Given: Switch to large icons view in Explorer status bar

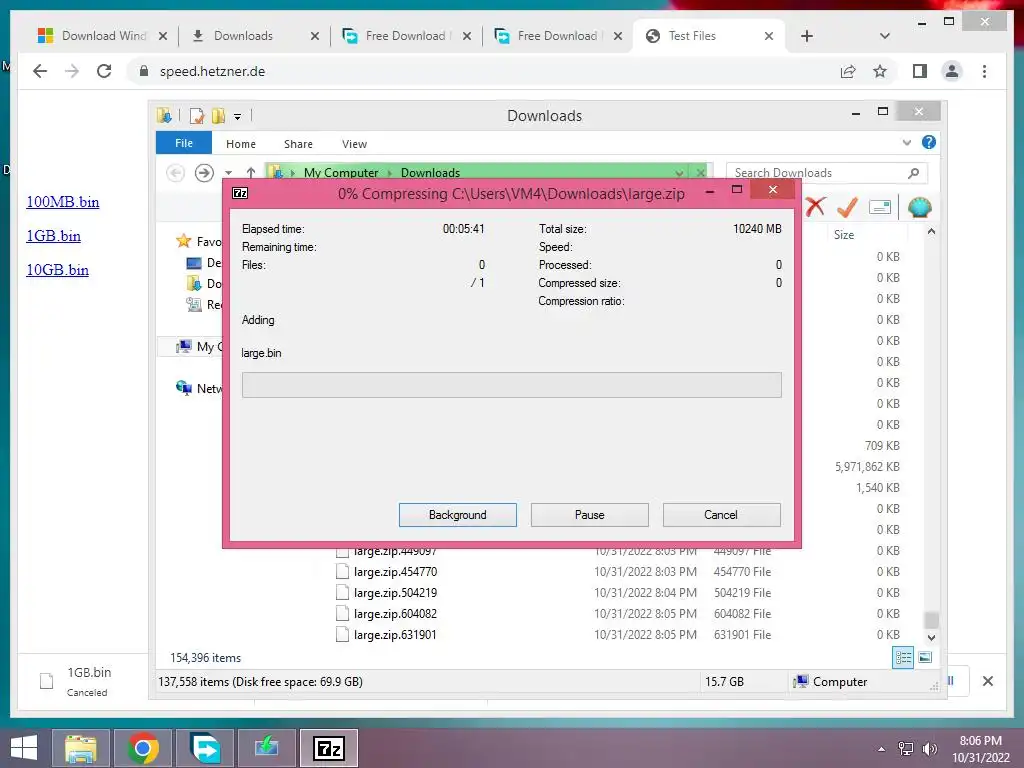Looking at the screenshot, I should [x=925, y=658].
